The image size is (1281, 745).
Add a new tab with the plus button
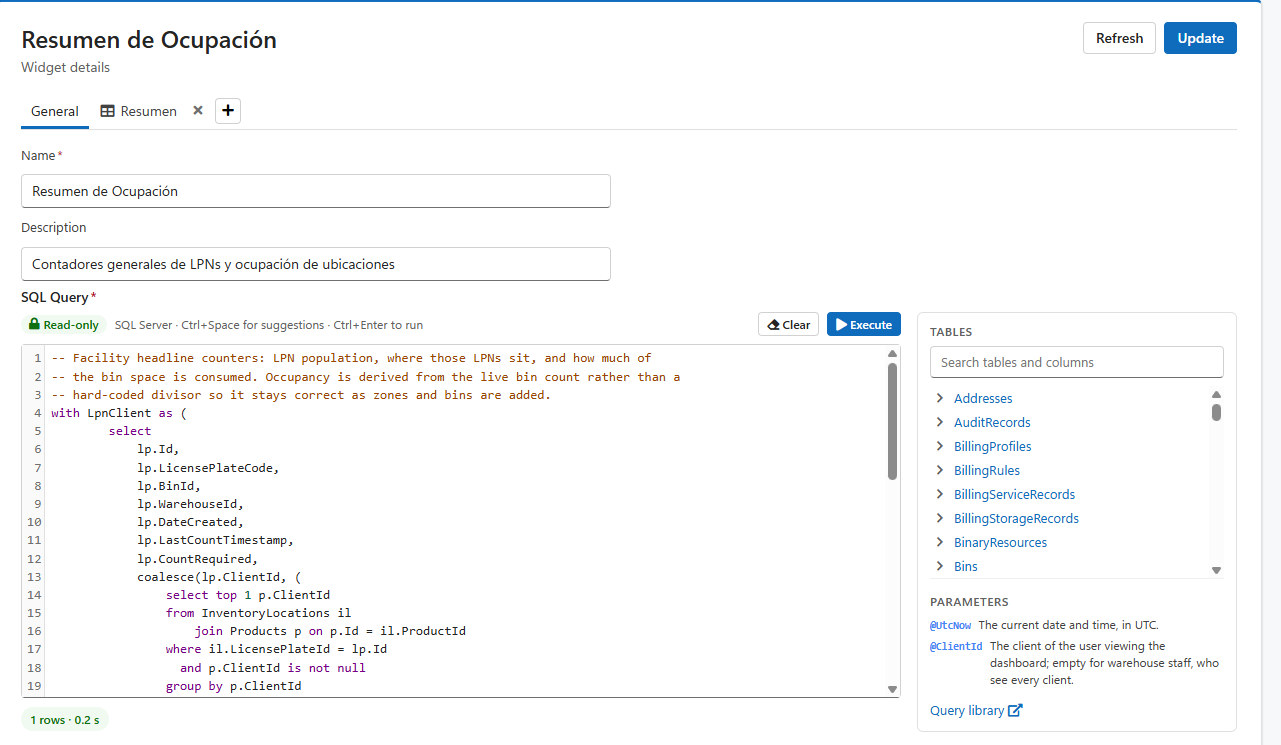(x=228, y=111)
